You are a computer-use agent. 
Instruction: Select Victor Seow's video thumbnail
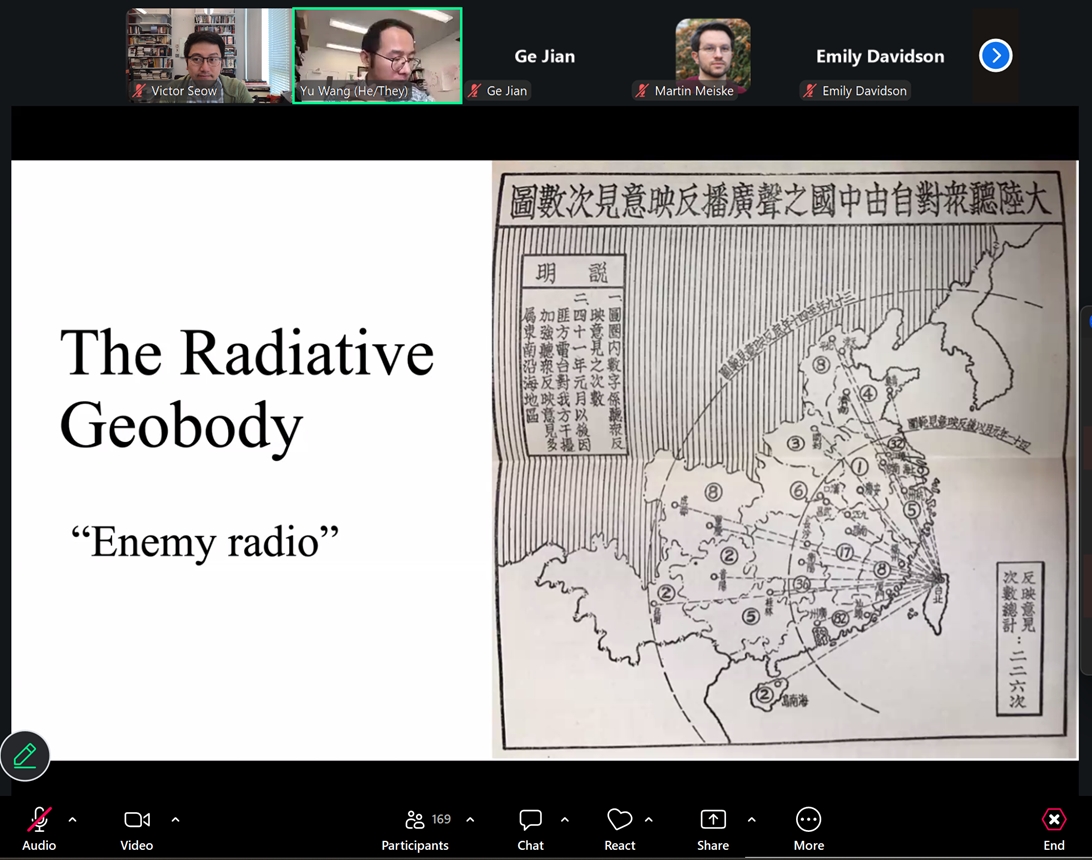coord(208,55)
